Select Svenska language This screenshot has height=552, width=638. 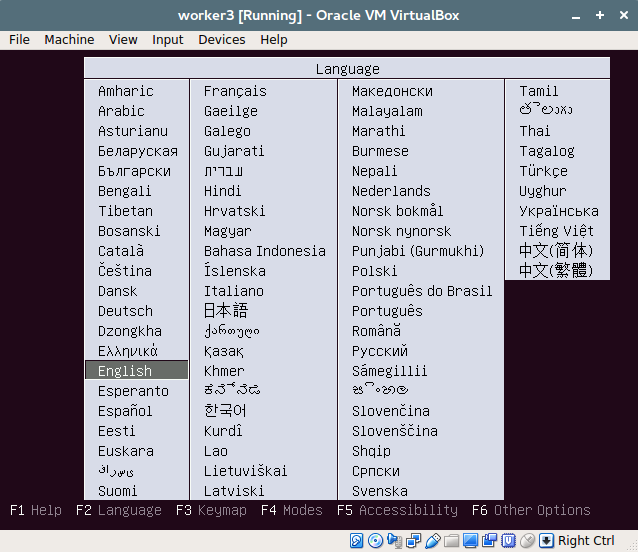pos(380,491)
